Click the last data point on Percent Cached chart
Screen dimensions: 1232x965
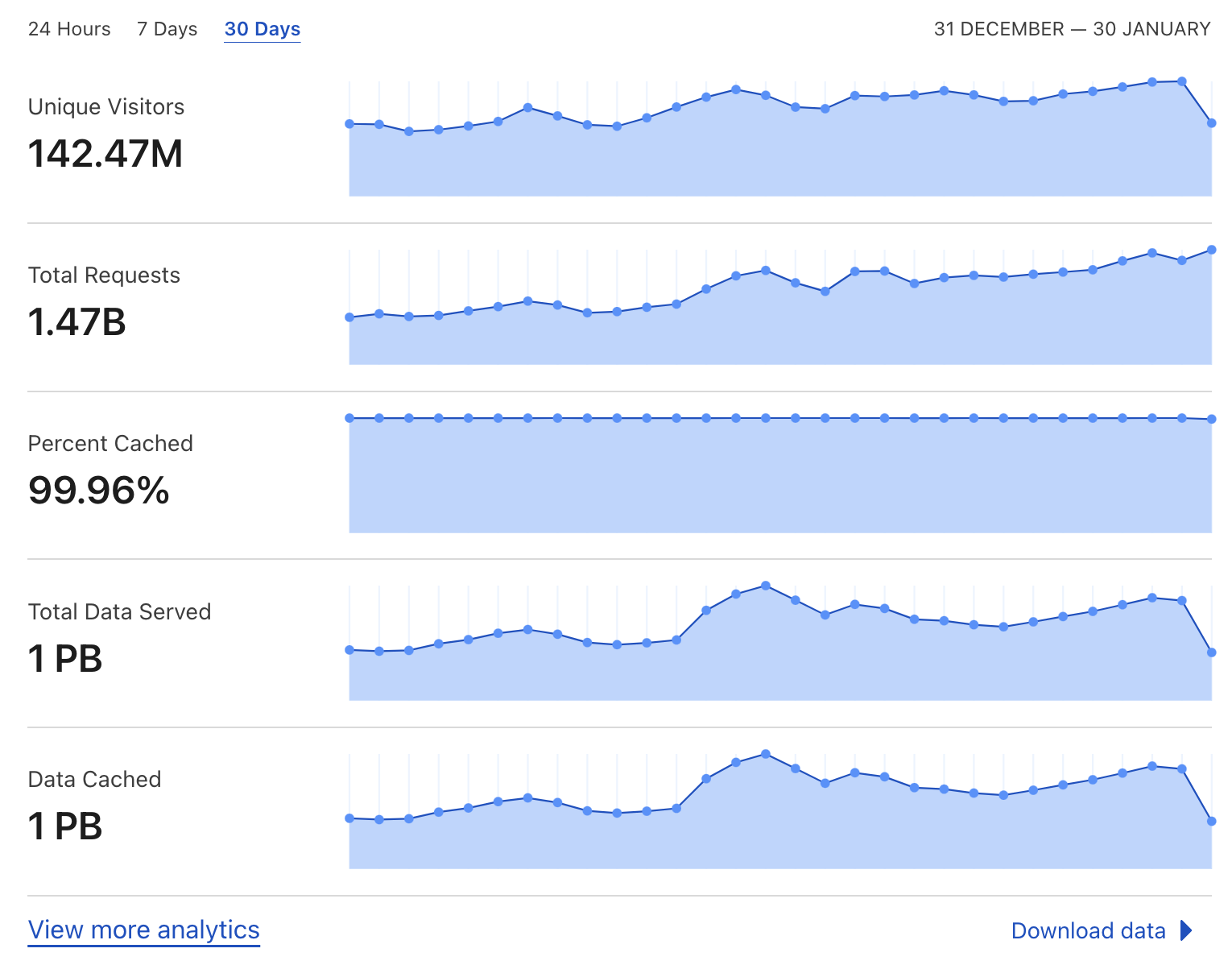tap(1212, 419)
